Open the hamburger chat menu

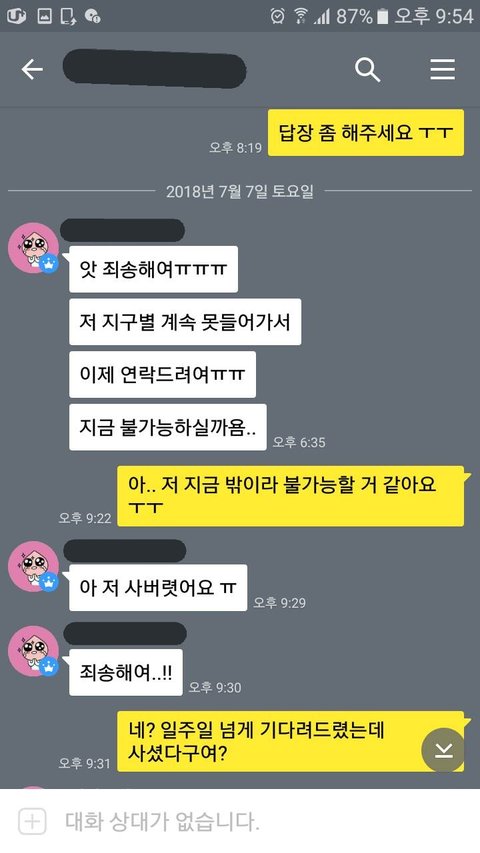coord(442,70)
